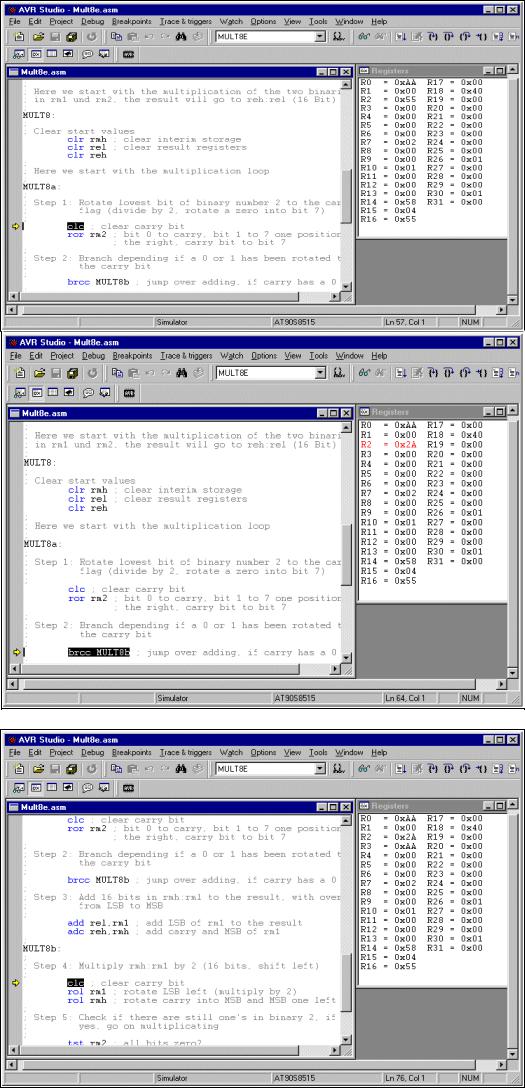This screenshot has height=1088, width=525.
Task: Click Copy icon in bottom window toolbar
Action: click(x=117, y=769)
